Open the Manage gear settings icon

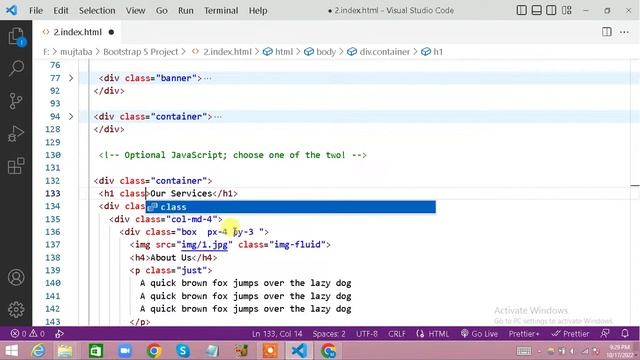pyautogui.click(x=16, y=310)
